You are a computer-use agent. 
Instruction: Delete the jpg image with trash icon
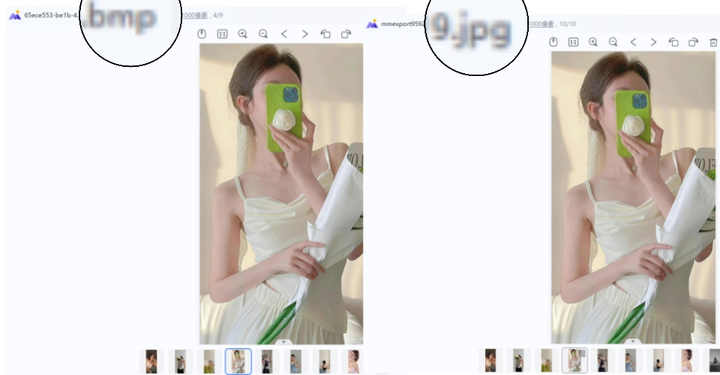713,42
